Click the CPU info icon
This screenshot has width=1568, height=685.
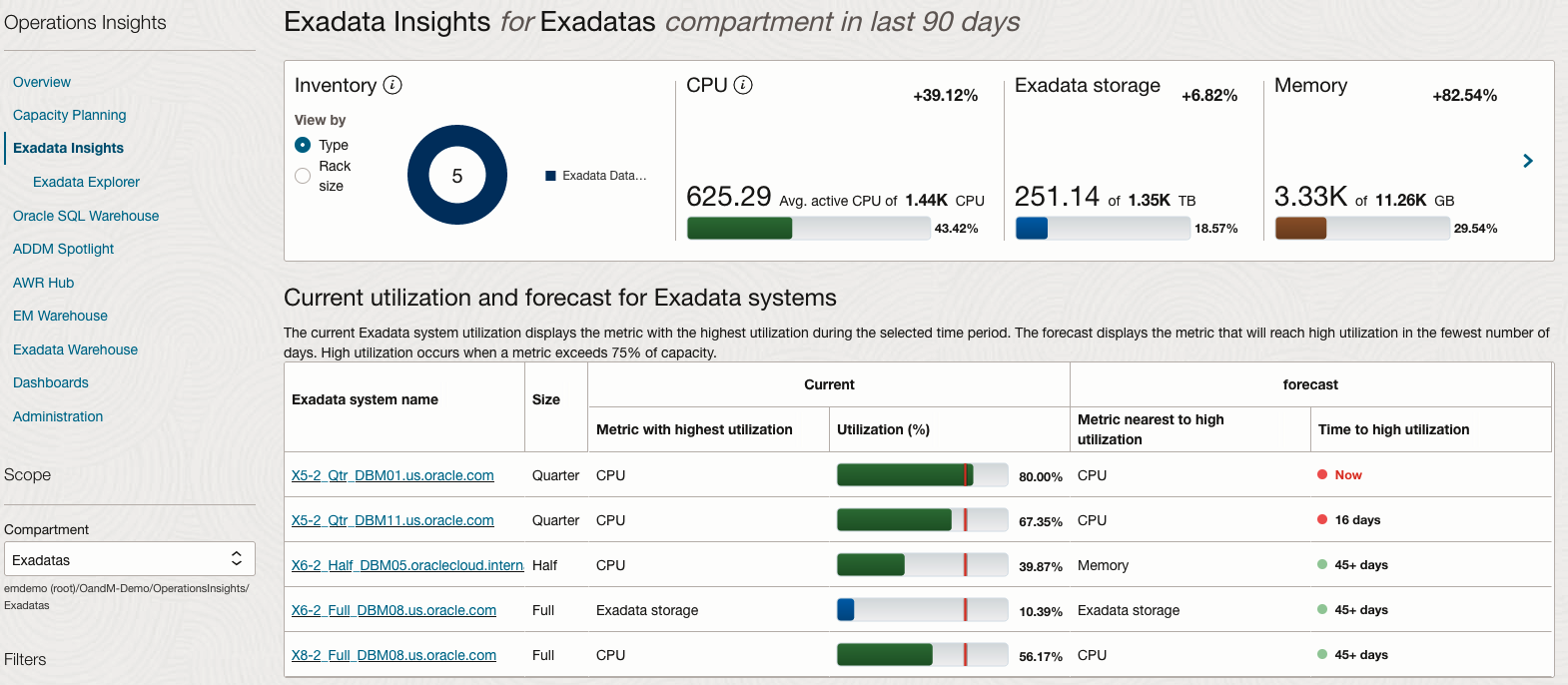(x=743, y=85)
